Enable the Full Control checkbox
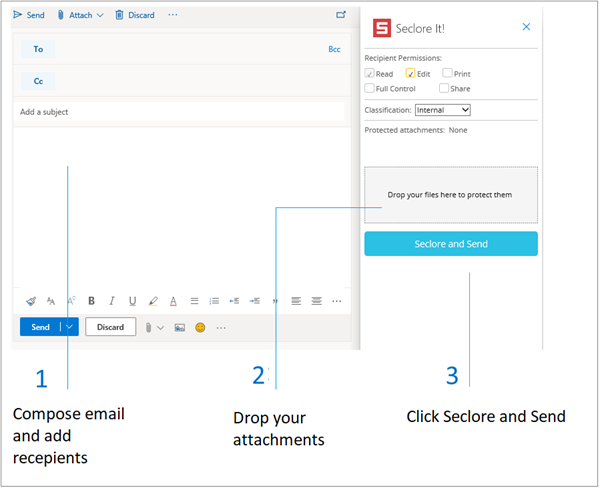The height and width of the screenshot is (492, 602). click(x=371, y=89)
